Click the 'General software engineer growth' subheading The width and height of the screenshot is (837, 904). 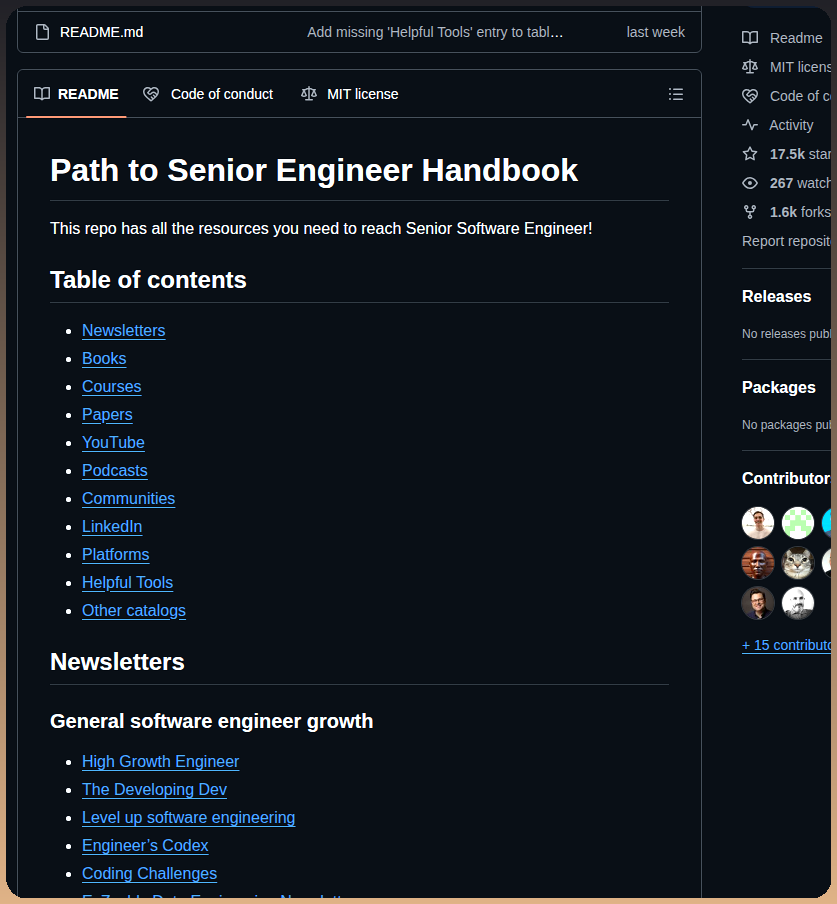click(212, 721)
